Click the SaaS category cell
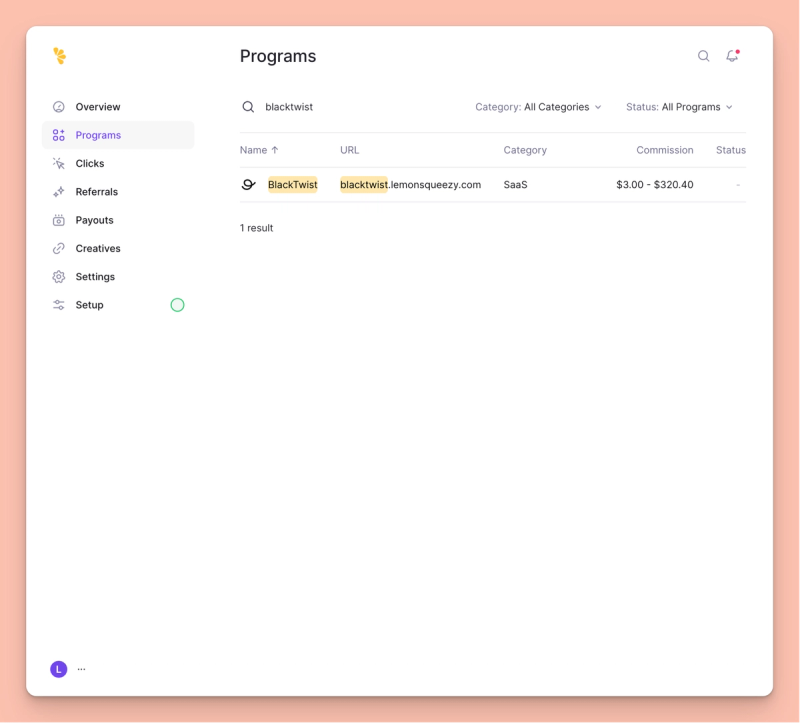The image size is (800, 723). tap(515, 185)
